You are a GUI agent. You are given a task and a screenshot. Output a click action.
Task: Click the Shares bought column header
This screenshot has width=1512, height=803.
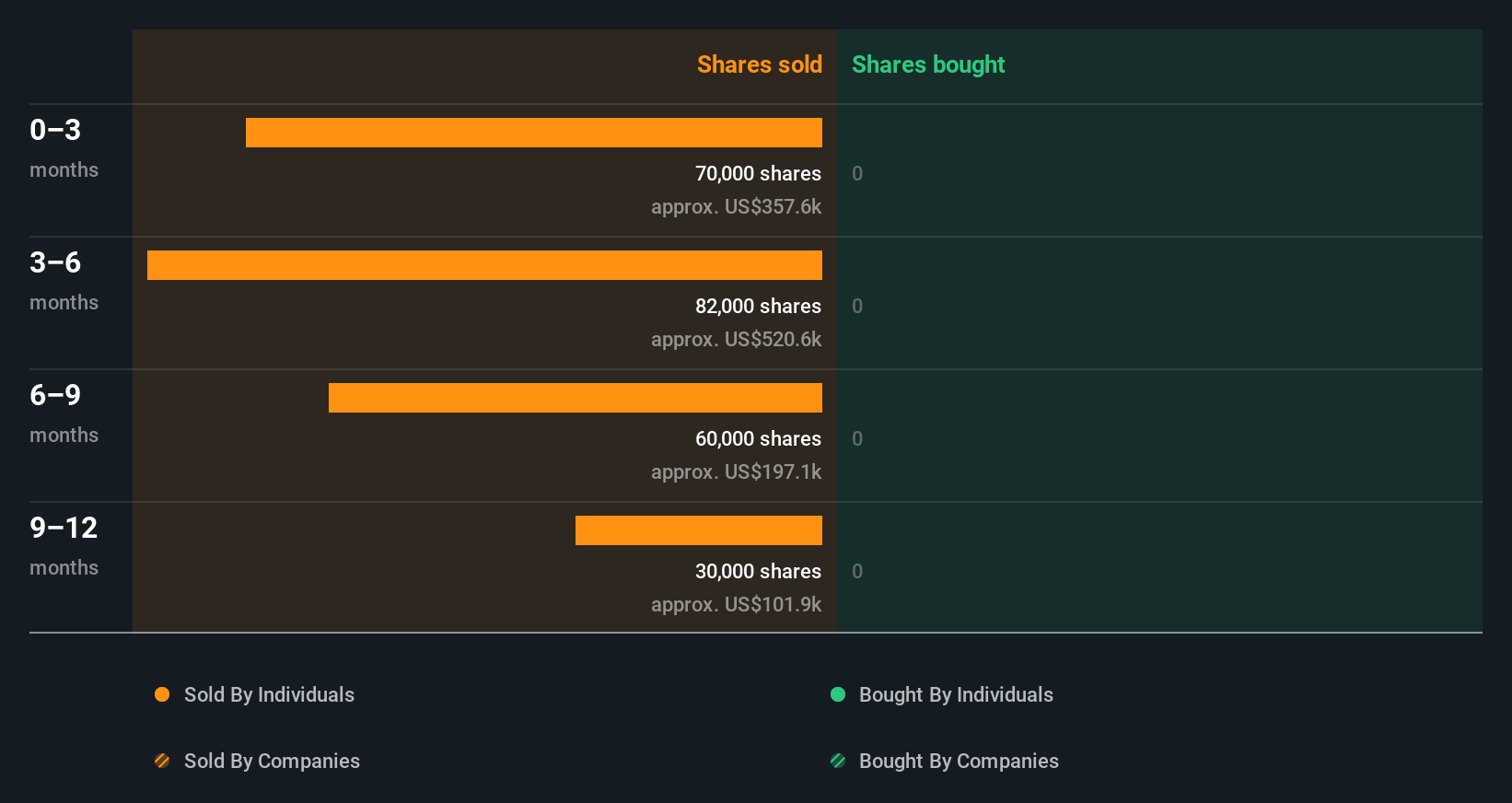928,64
